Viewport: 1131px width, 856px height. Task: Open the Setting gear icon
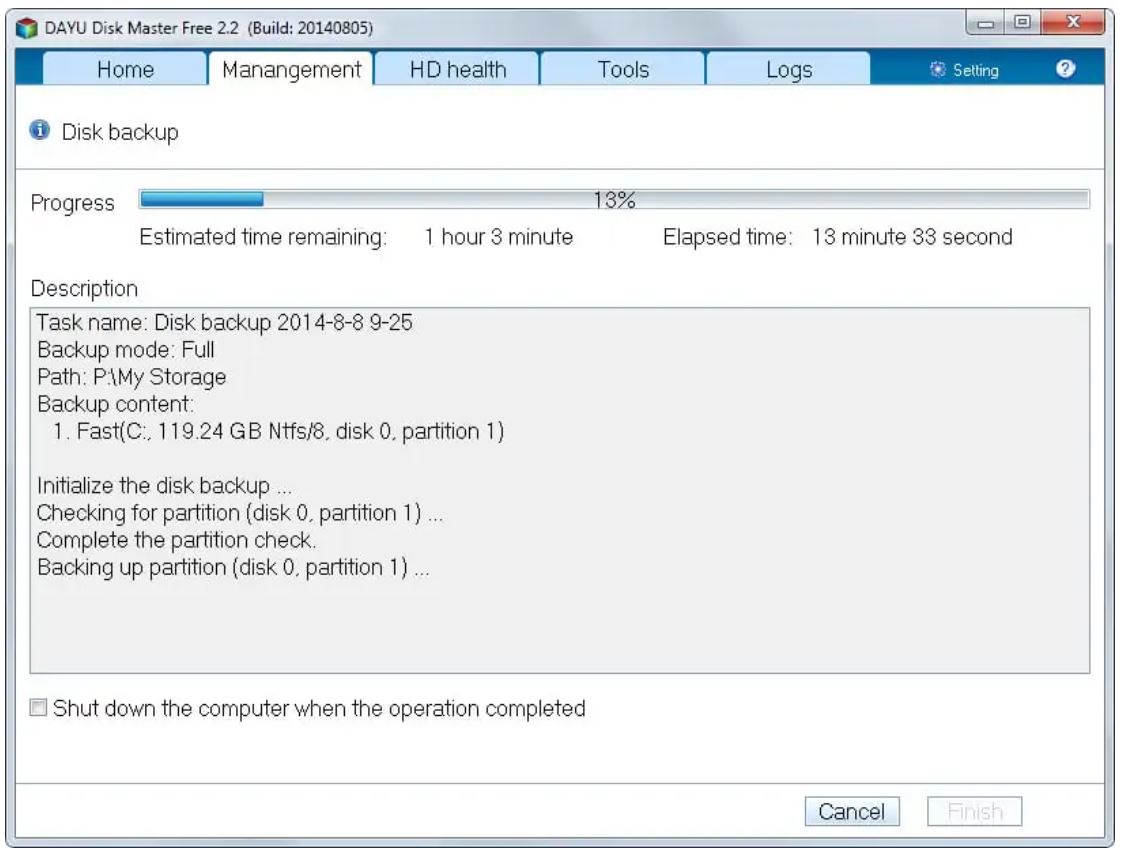937,70
